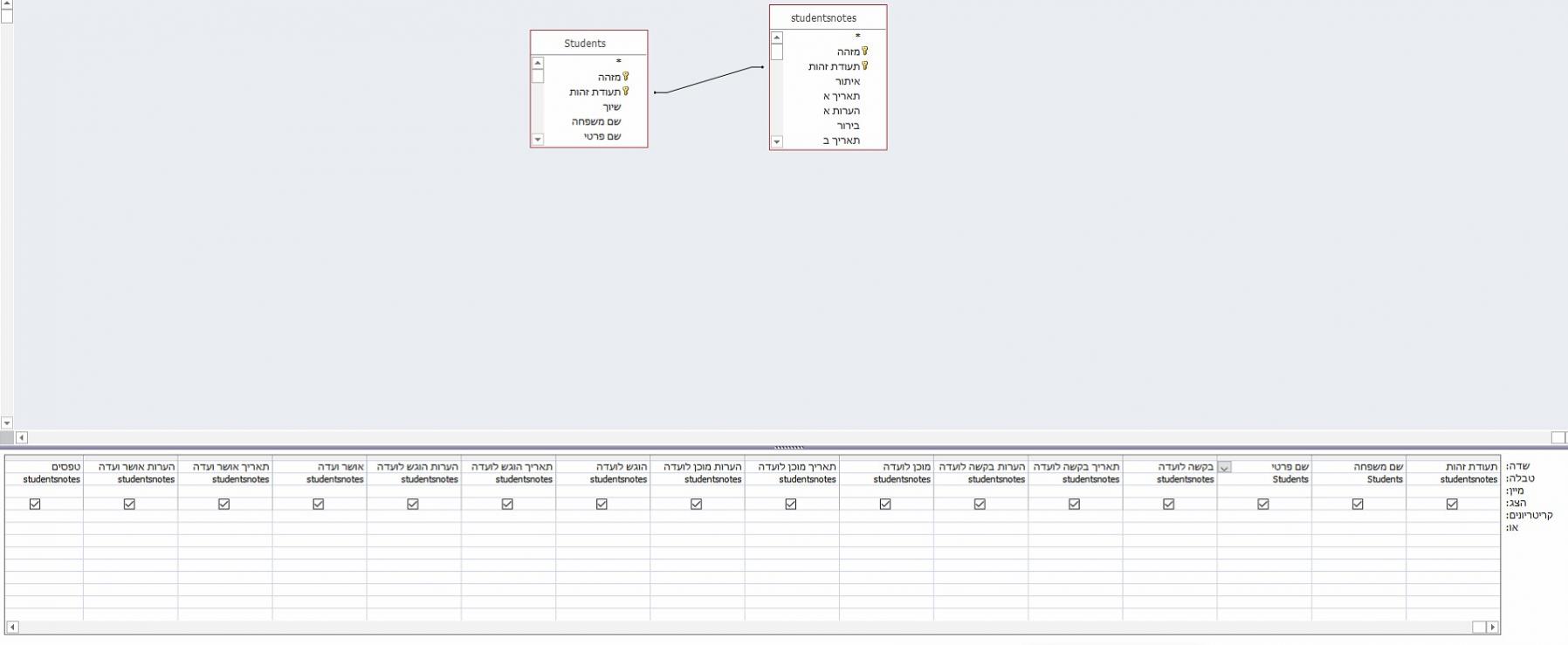Click the key icon beside מזהה in Students table
Image resolution: width=1568 pixels, height=645 pixels.
(626, 77)
